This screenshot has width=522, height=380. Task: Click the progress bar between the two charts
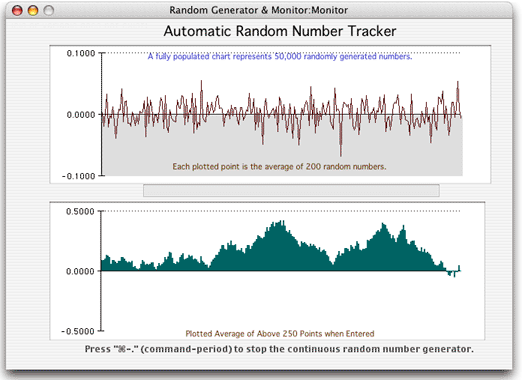(x=291, y=190)
